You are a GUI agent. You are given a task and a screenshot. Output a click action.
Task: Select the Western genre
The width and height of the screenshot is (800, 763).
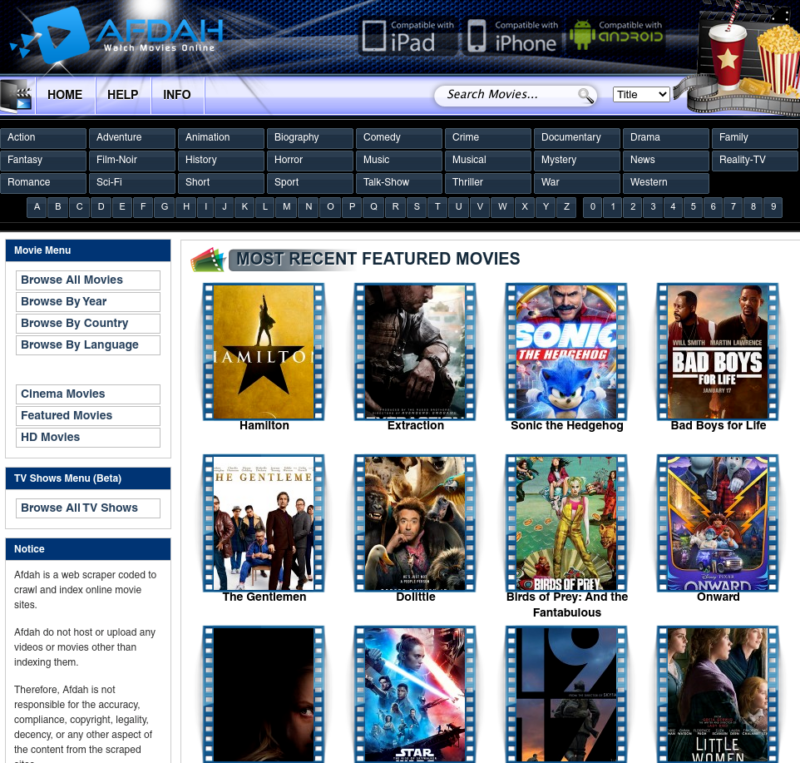click(x=666, y=183)
